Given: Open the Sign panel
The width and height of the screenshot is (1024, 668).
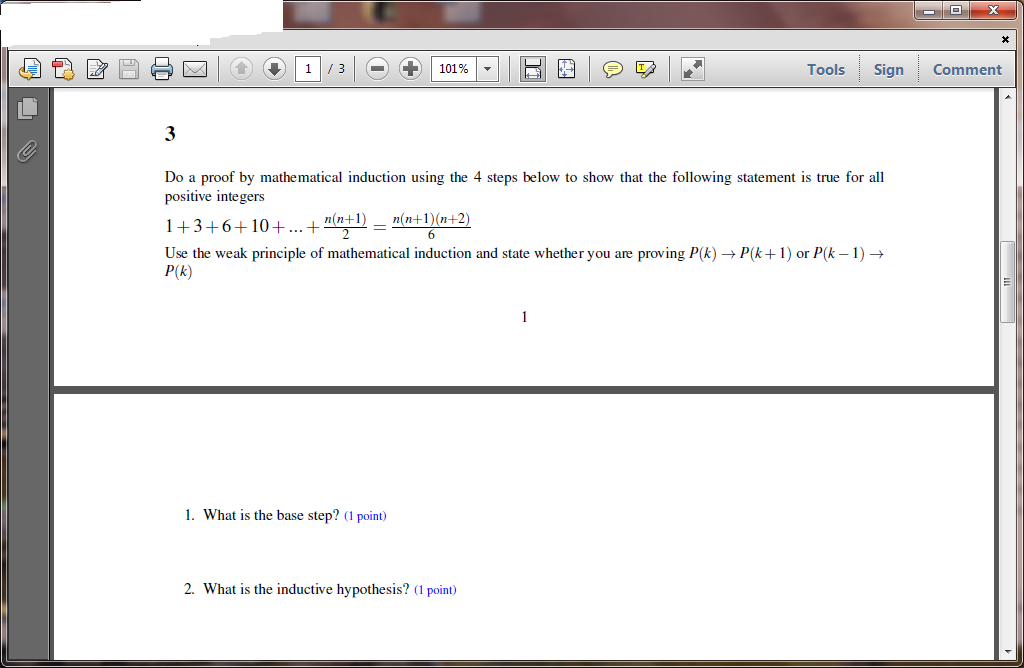Looking at the screenshot, I should pos(889,69).
